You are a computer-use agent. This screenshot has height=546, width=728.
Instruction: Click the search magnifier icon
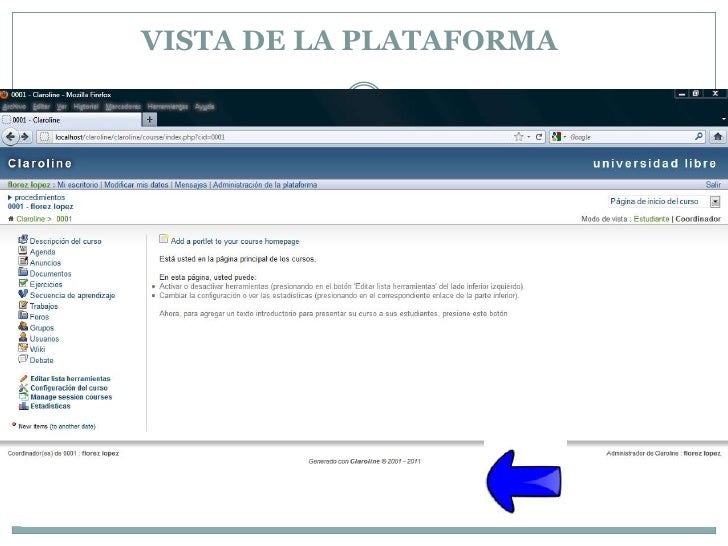[x=699, y=136]
